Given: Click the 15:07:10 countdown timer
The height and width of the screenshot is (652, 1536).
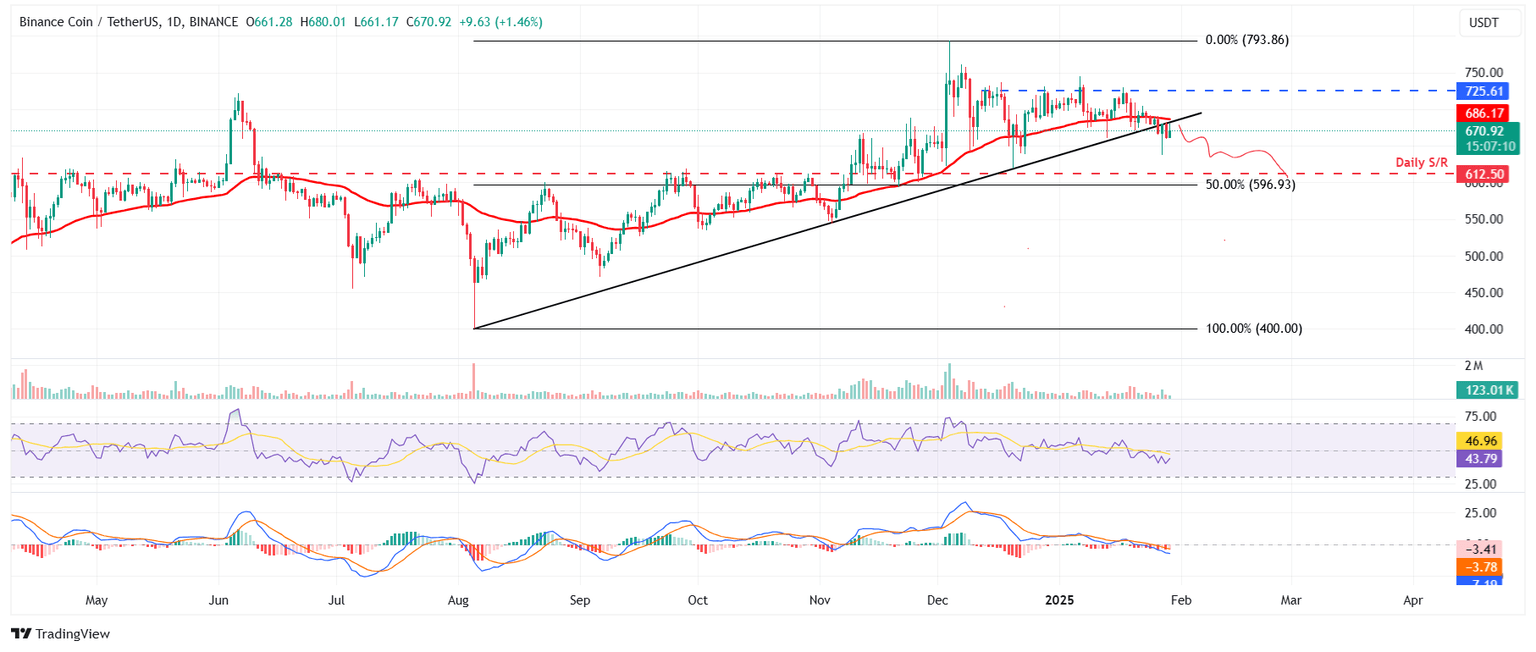Looking at the screenshot, I should (x=1489, y=146).
